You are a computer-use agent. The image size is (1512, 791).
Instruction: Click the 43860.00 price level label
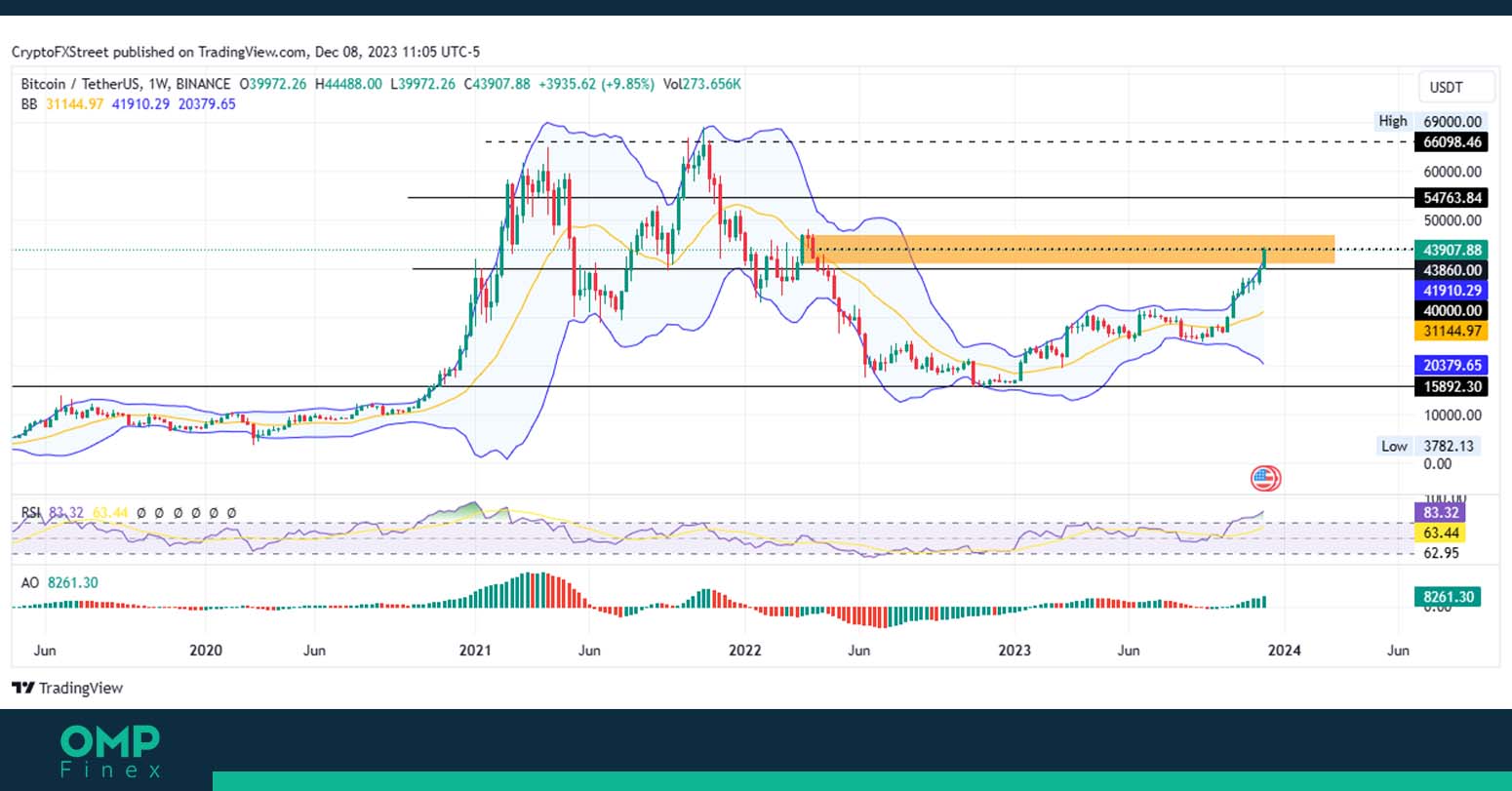point(1452,270)
